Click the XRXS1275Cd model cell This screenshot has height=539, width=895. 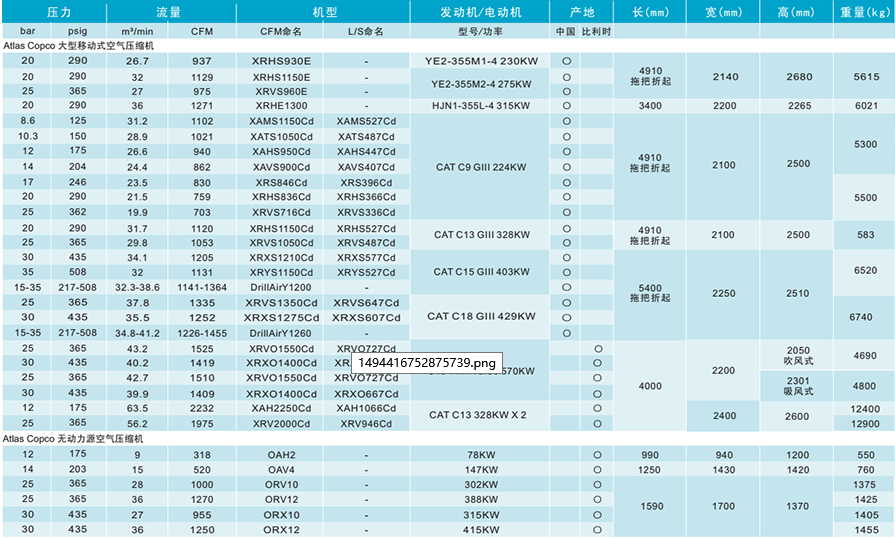click(281, 317)
